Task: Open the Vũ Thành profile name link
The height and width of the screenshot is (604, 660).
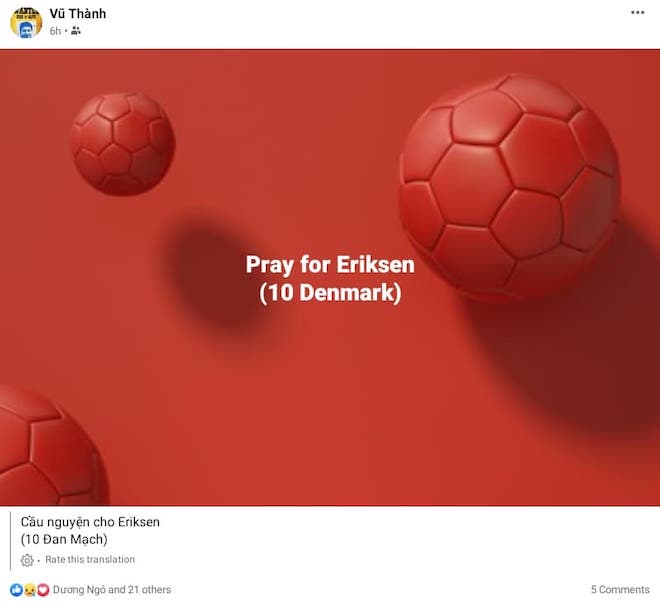Action: tap(78, 13)
